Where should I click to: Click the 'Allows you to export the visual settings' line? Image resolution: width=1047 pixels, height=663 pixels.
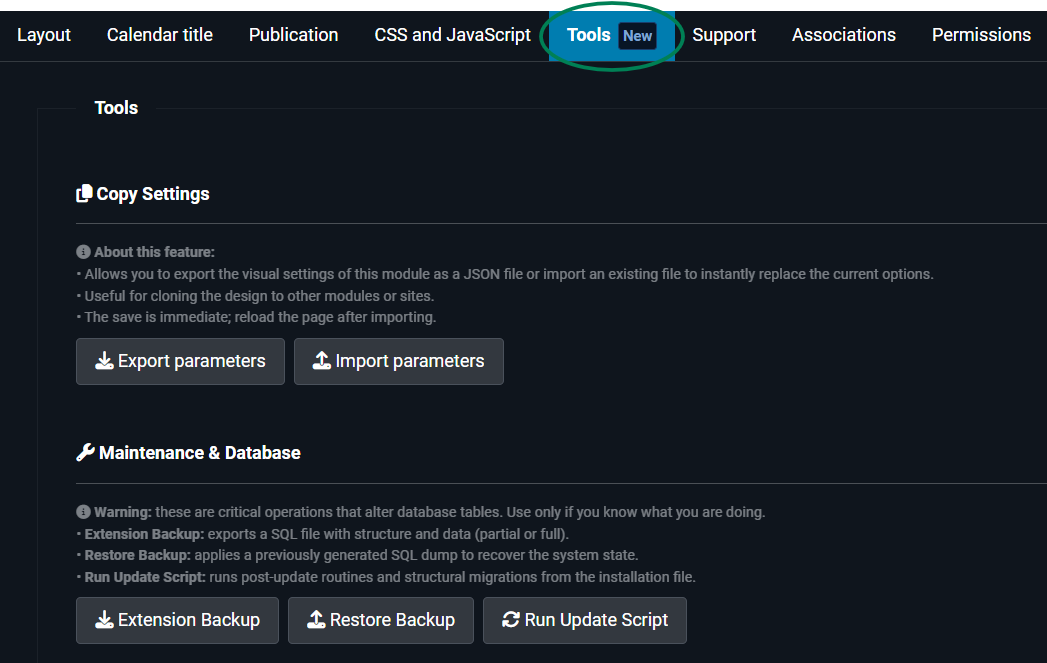(509, 274)
